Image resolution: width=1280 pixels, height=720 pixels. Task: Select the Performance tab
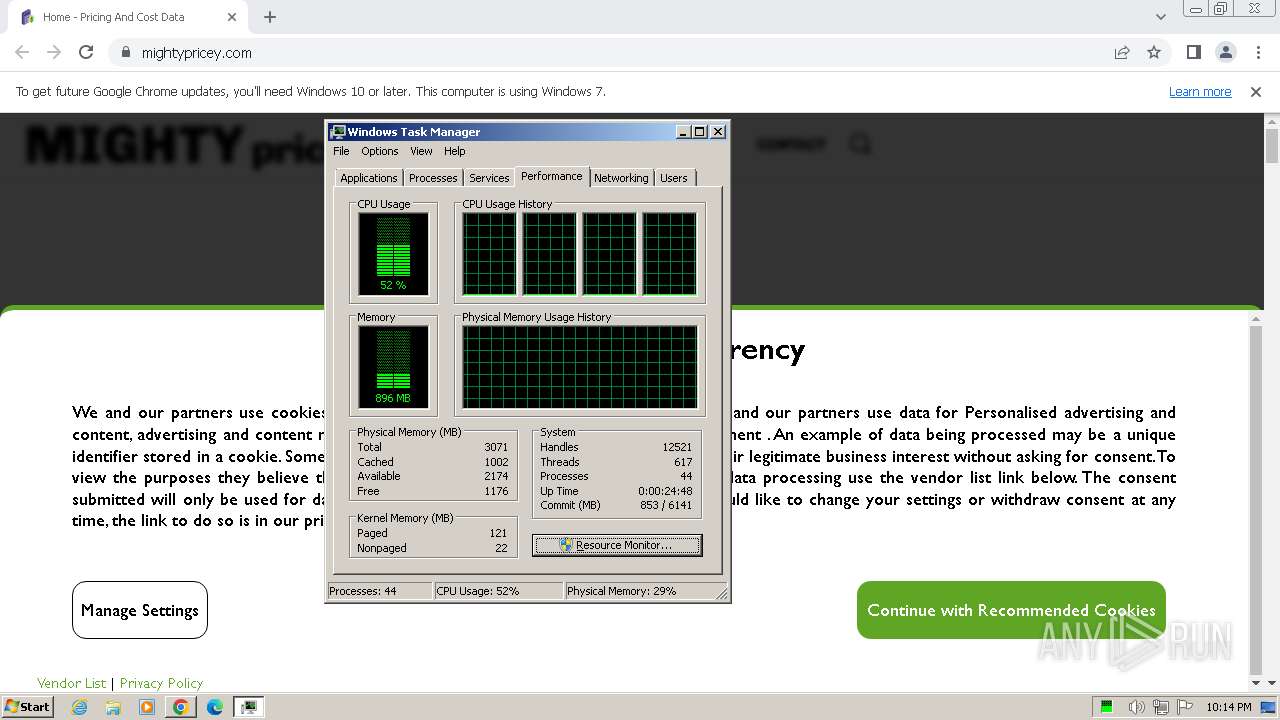point(551,176)
